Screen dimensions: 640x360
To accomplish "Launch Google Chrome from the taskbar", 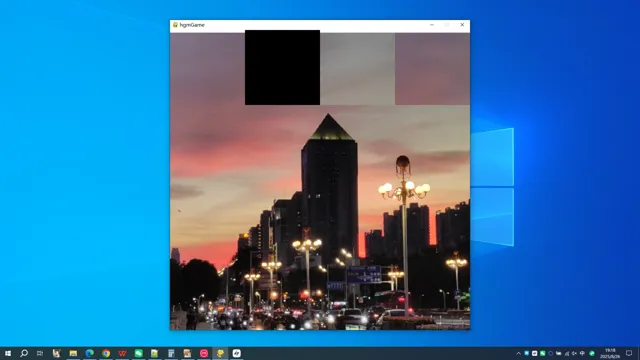I will 106,353.
